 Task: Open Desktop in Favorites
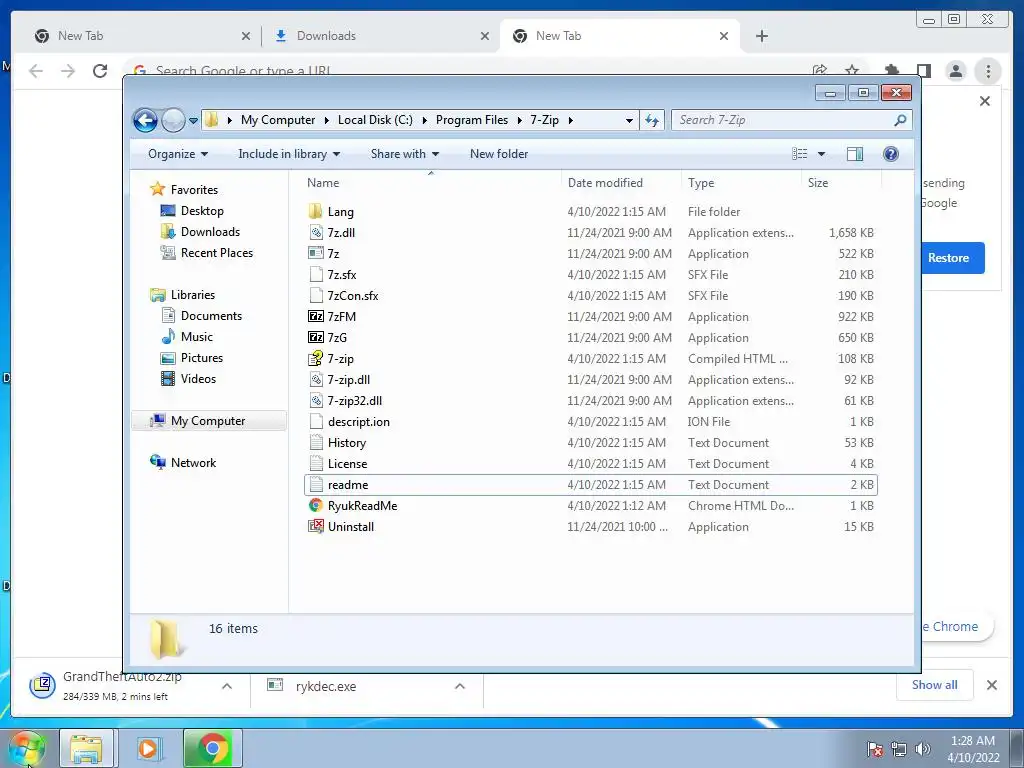coord(202,211)
